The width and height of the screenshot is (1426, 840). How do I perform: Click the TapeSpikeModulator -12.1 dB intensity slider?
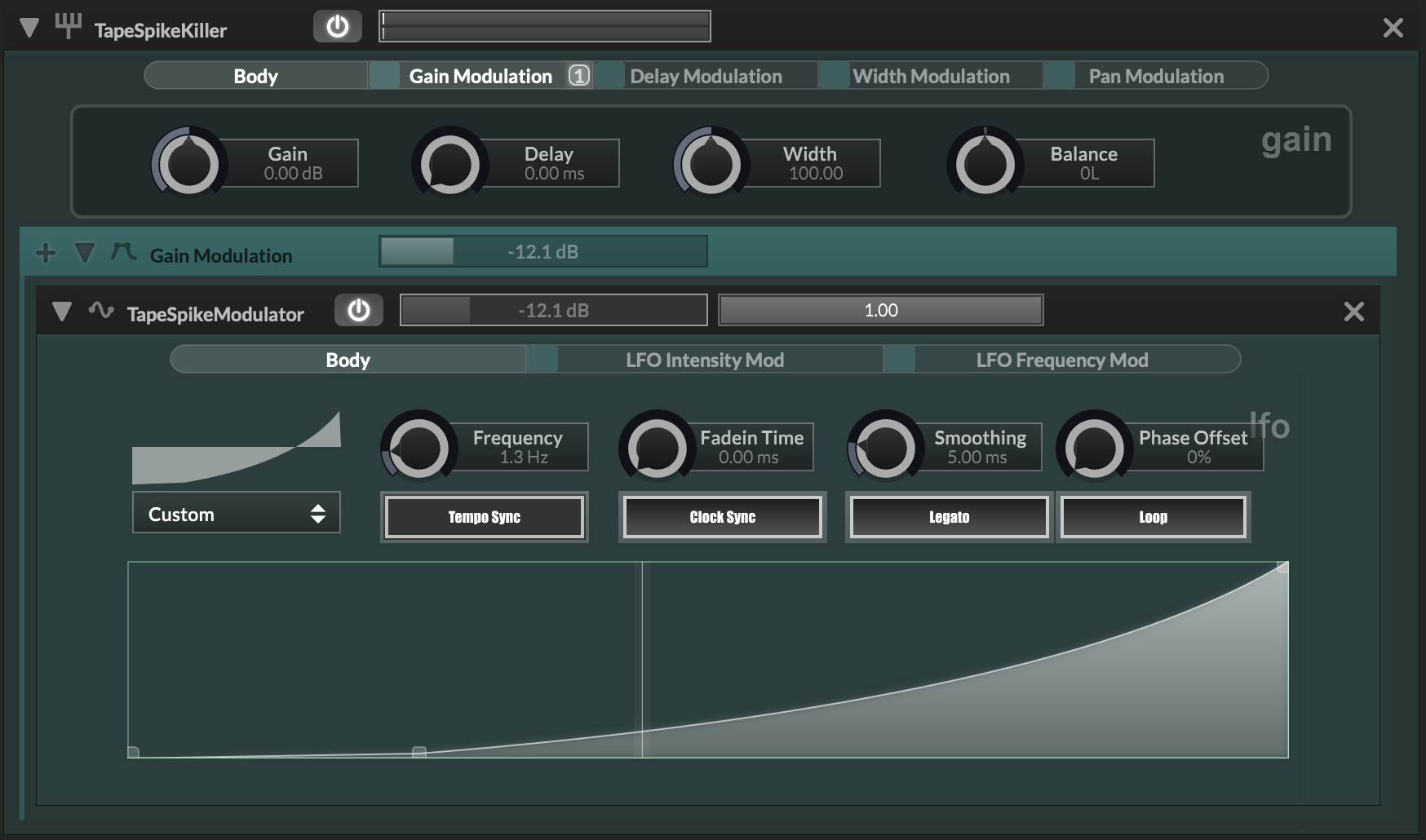(554, 310)
